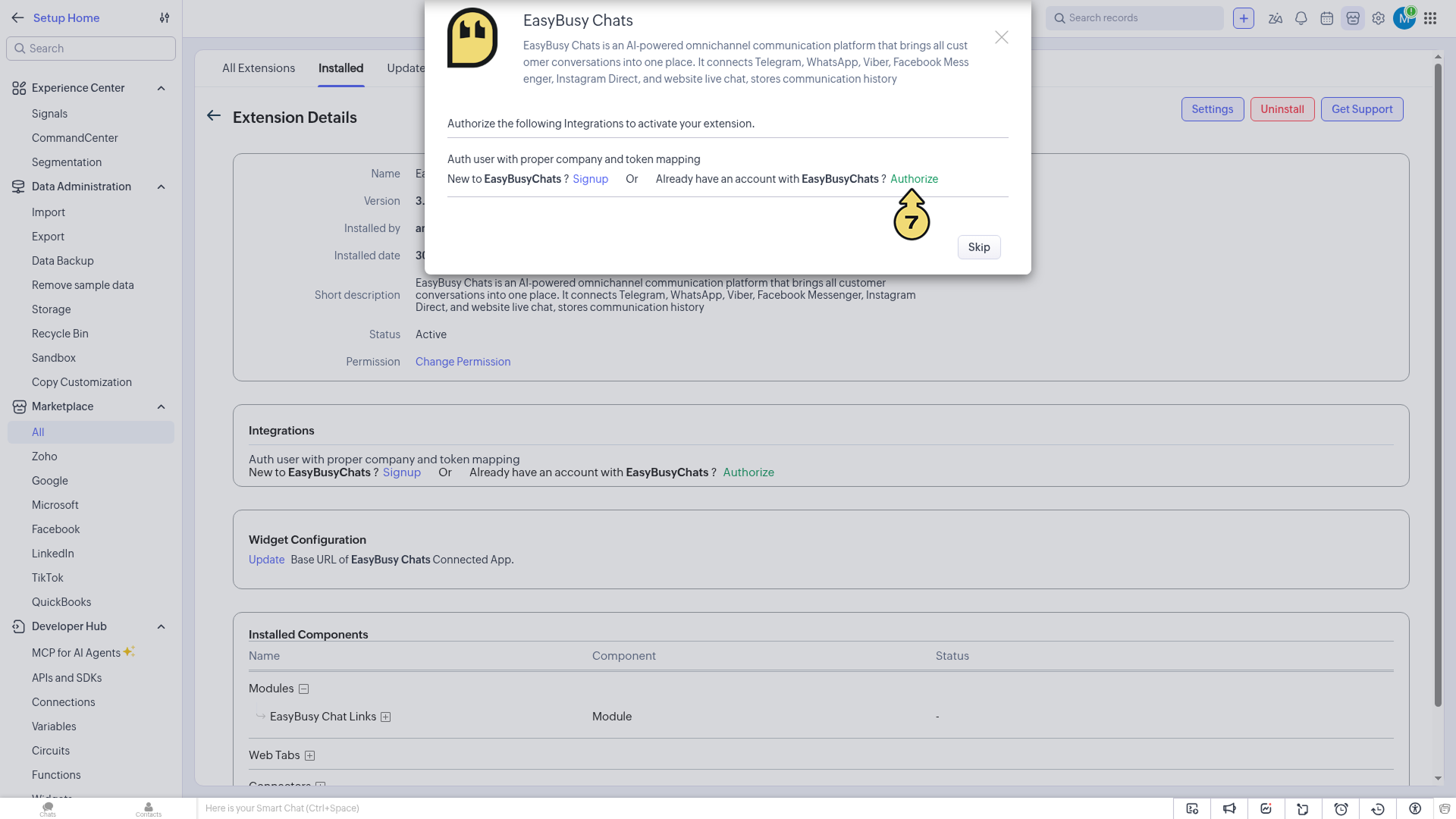The image size is (1456, 819).
Task: Click the Get Support button
Action: [x=1362, y=109]
